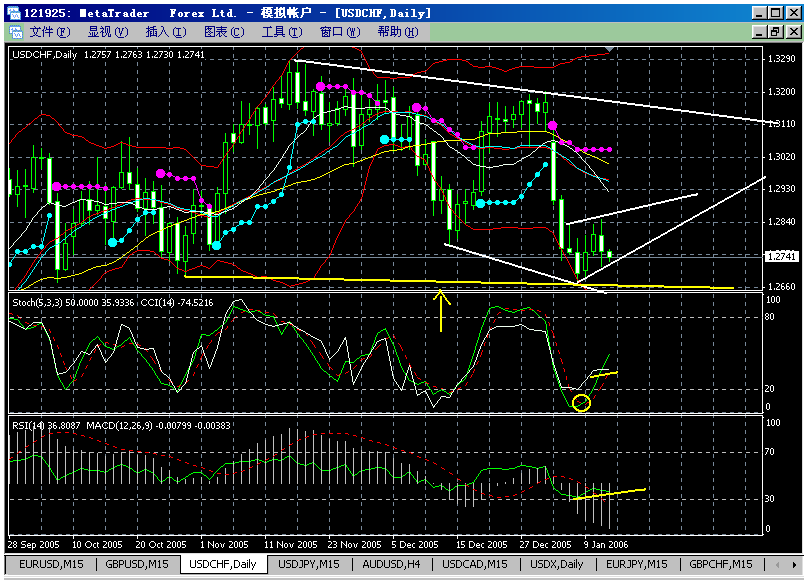Minimize the inner chart window
The image size is (808, 580).
(x=759, y=32)
